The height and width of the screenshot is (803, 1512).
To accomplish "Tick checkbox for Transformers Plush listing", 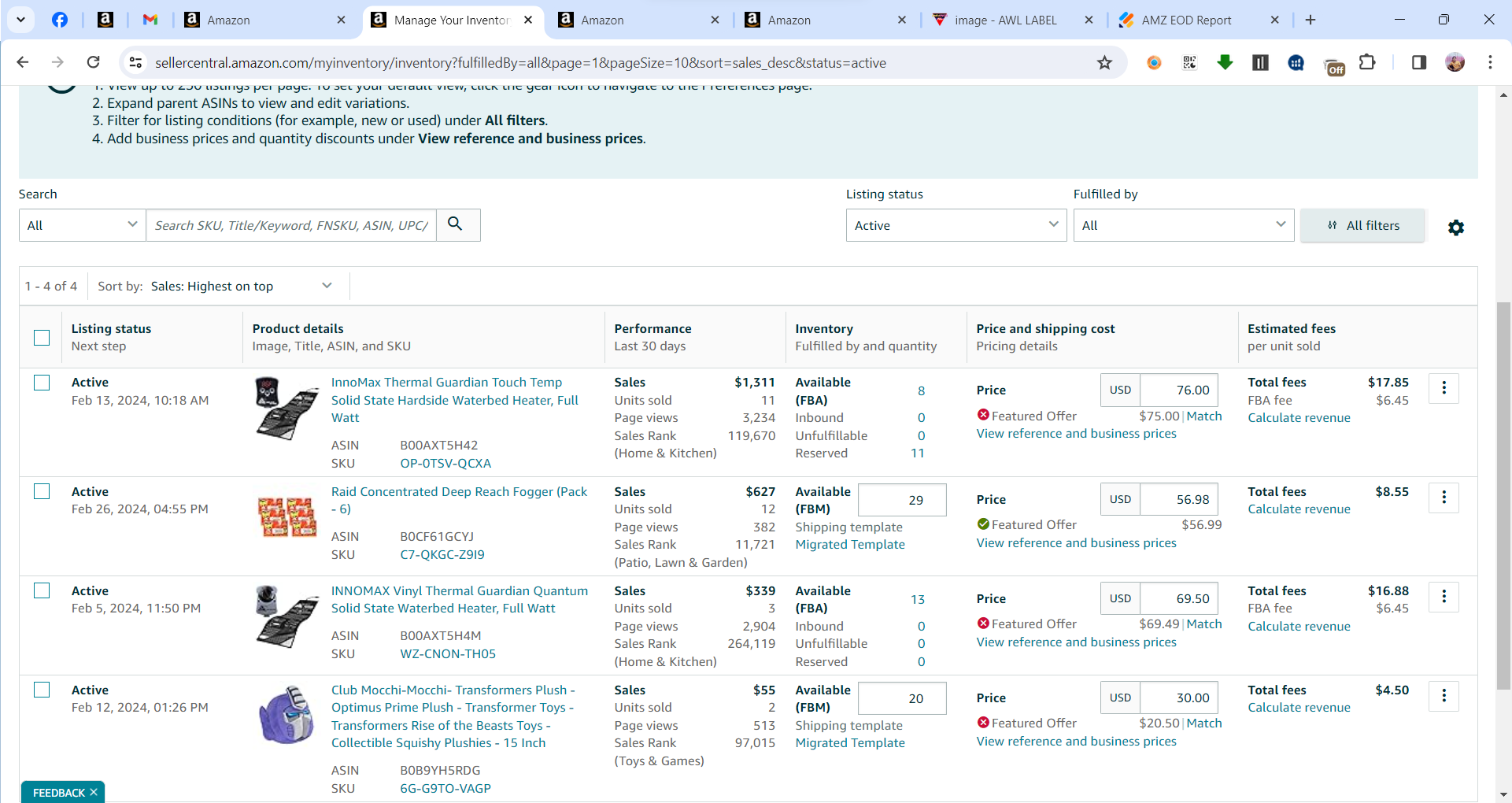I will (x=42, y=690).
